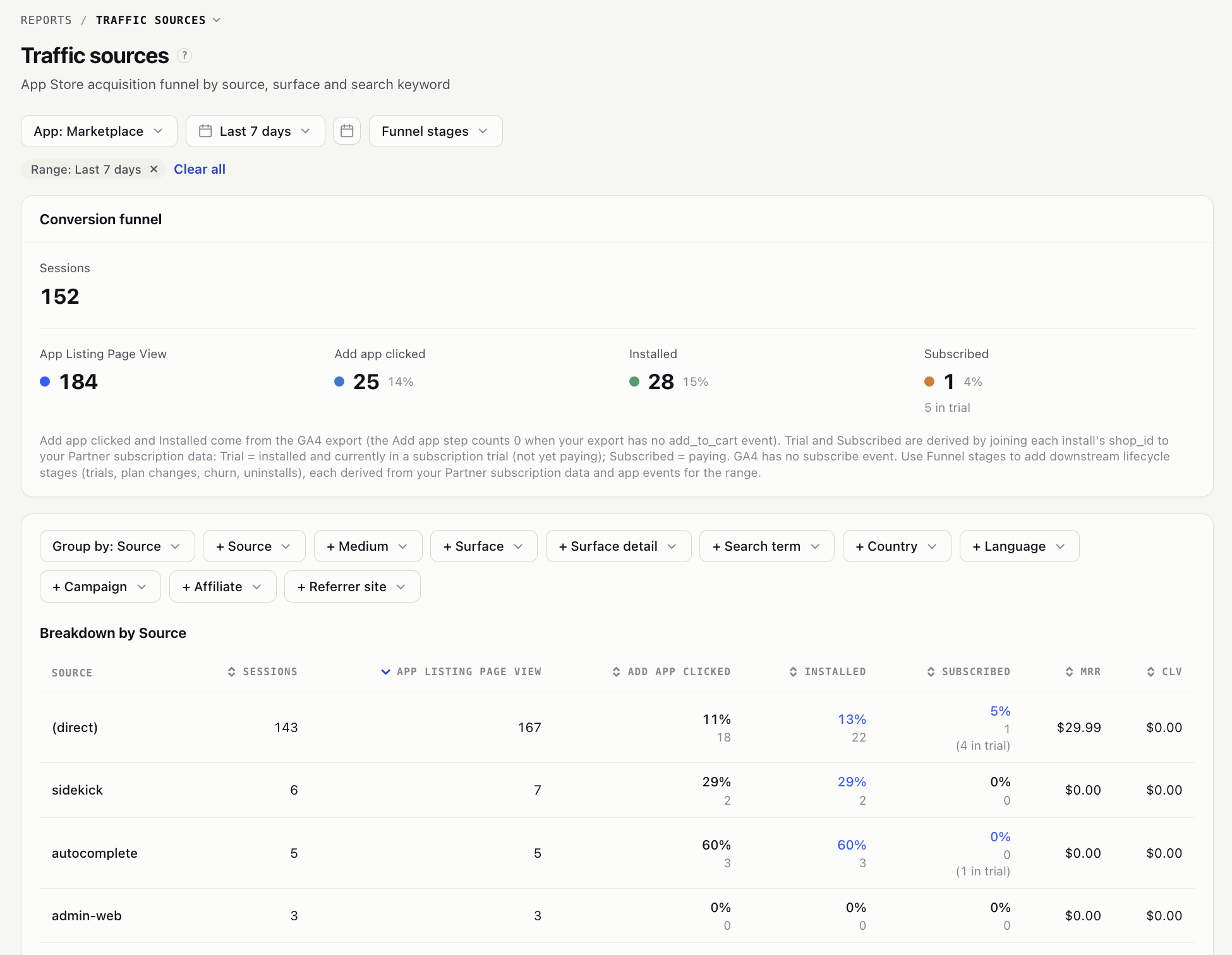
Task: Select the autocomplete source row label
Action: 95,853
